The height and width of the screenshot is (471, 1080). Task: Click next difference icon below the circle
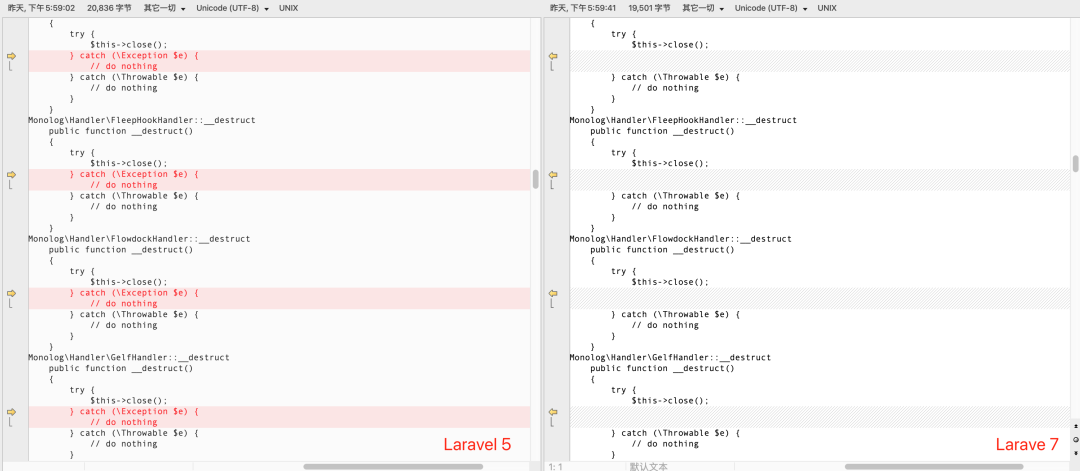[1075, 451]
